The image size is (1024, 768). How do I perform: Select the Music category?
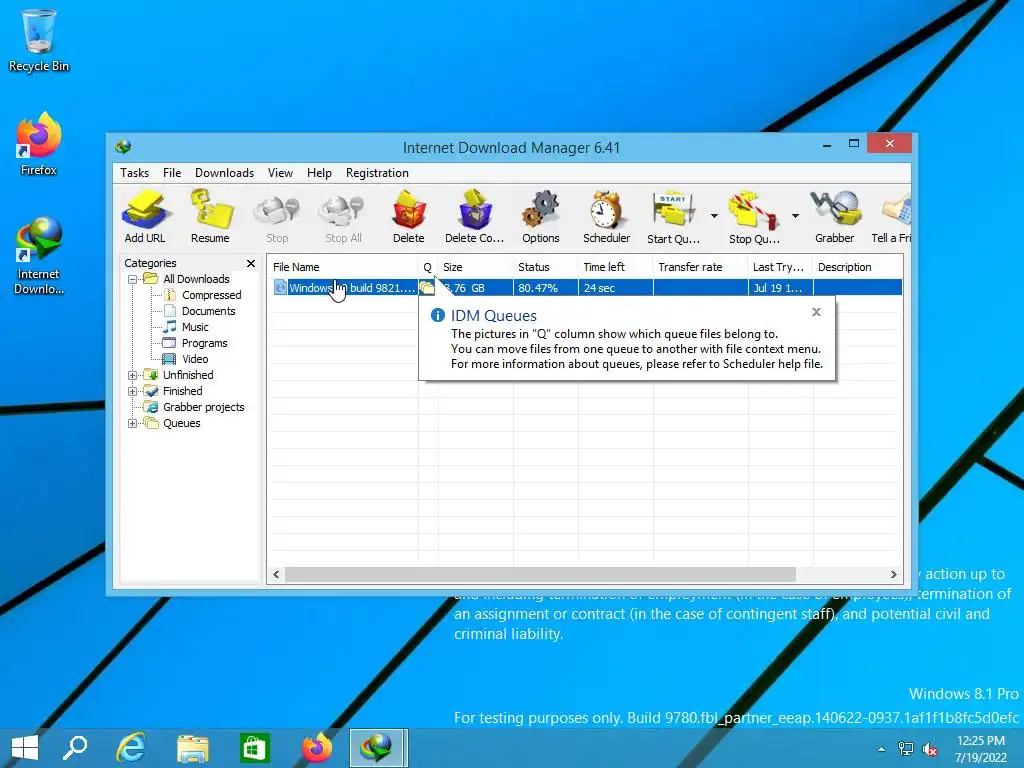195,327
